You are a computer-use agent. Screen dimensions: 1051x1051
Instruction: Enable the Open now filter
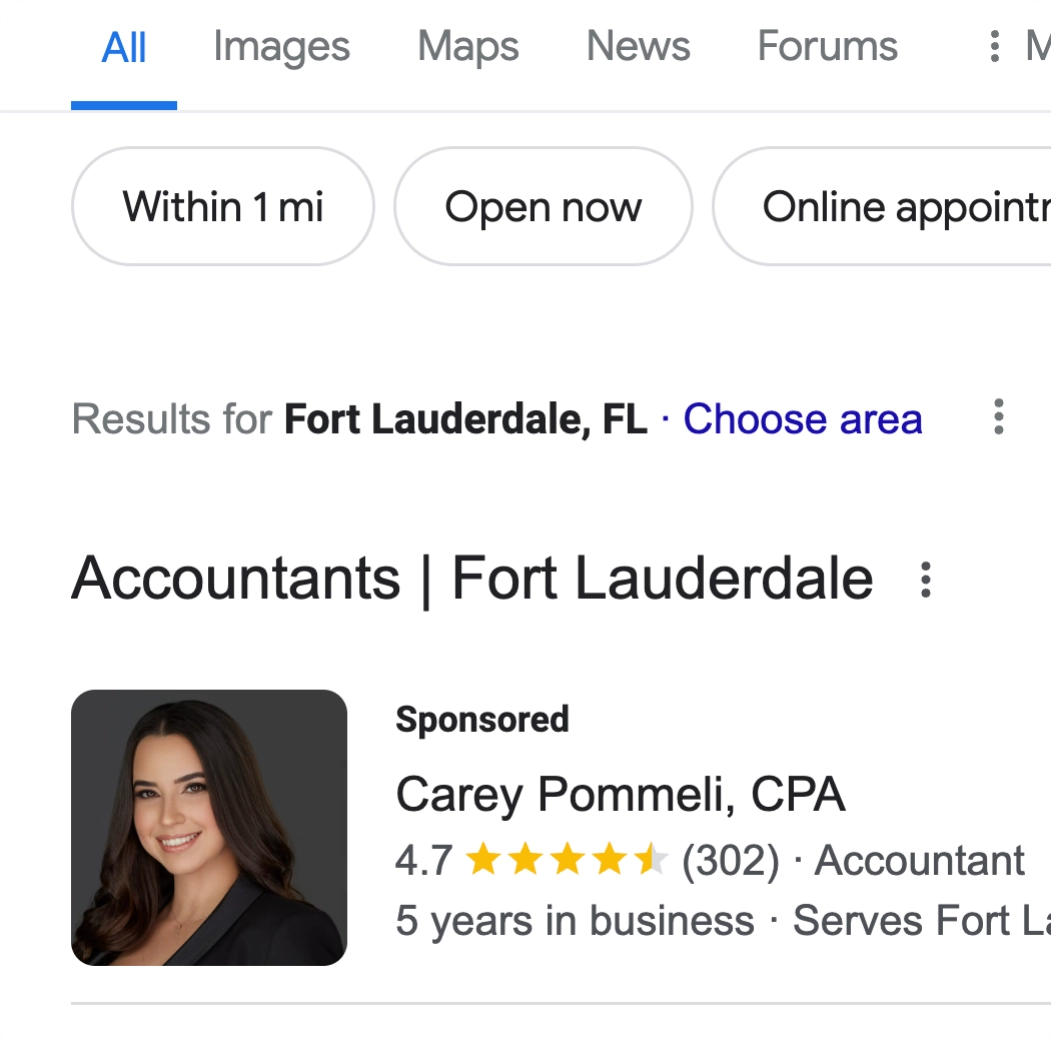(543, 207)
